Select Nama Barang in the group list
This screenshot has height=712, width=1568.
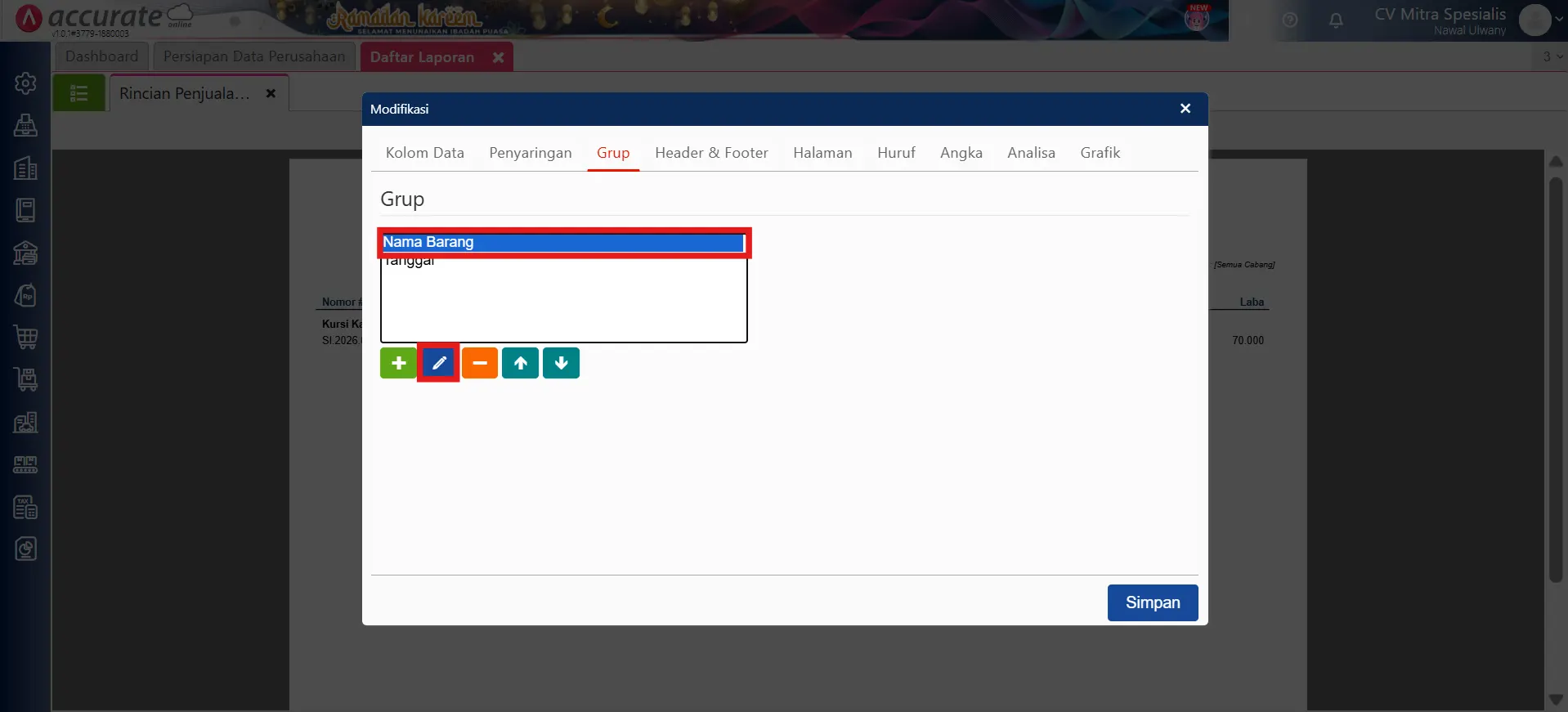[562, 242]
